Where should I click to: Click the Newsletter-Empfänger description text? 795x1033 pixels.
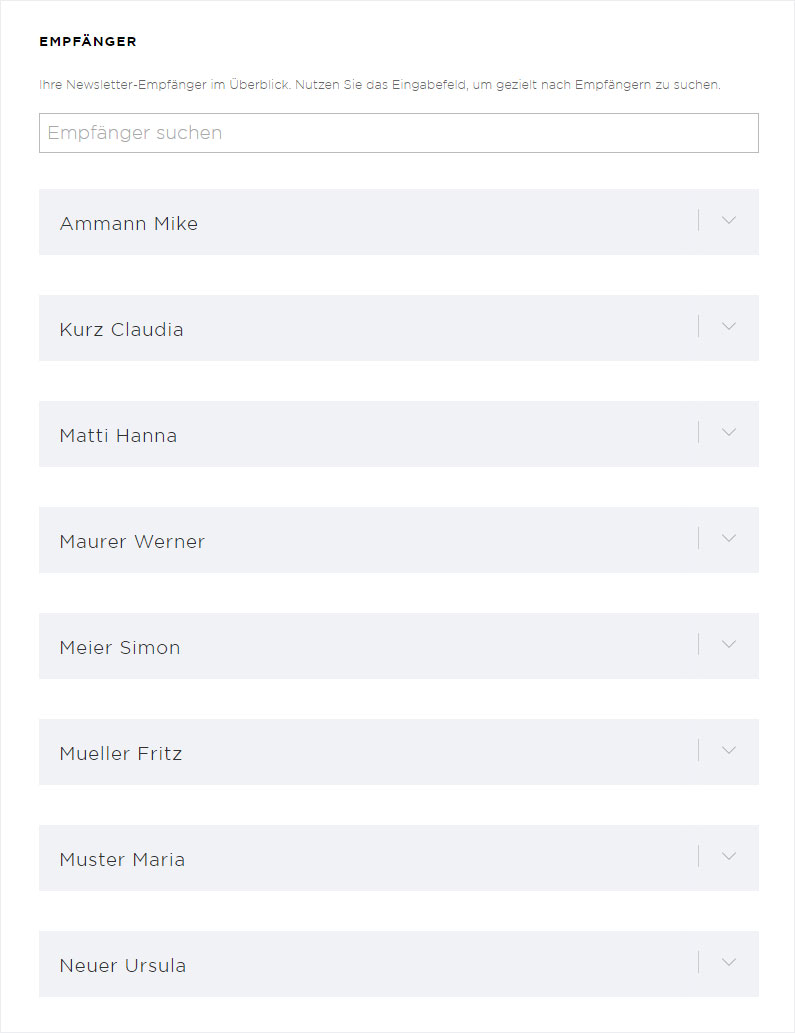[380, 85]
